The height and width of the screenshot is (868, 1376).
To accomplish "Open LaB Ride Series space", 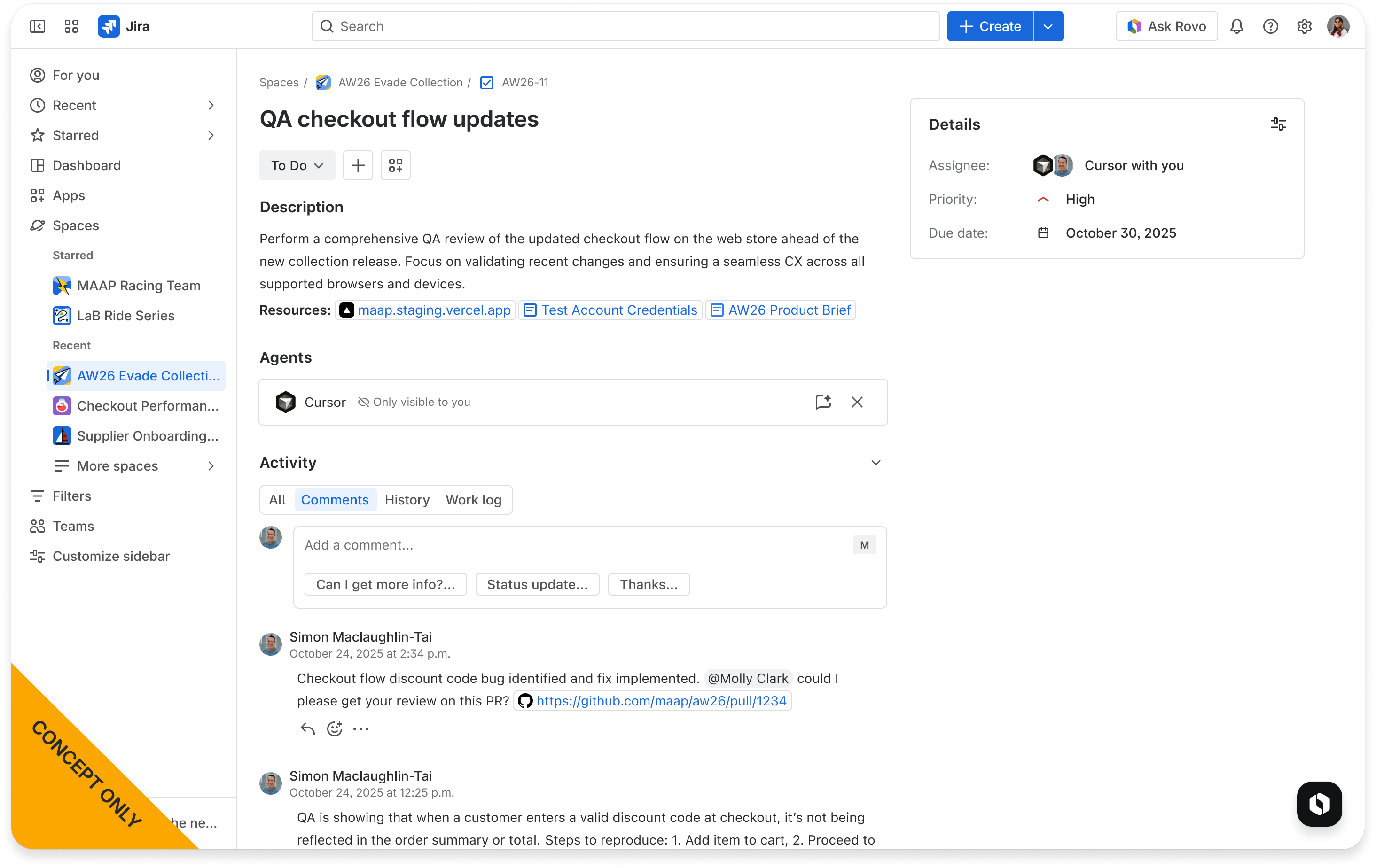I will 136,316.
